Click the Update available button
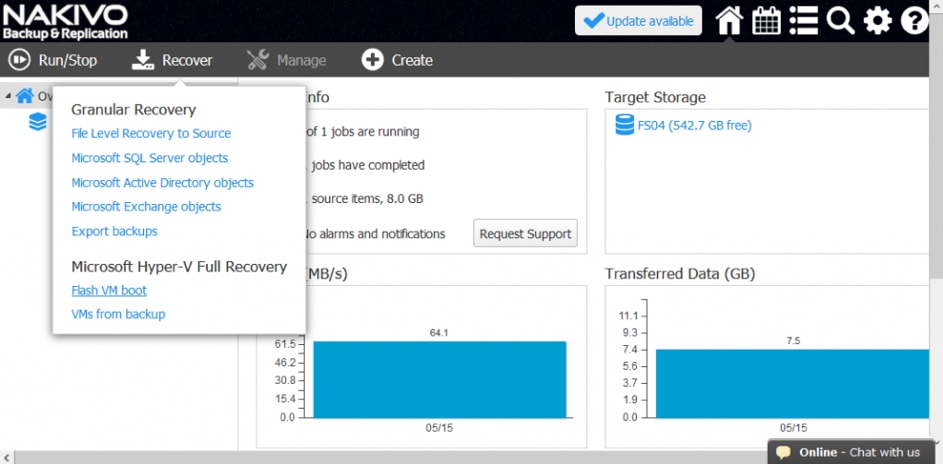The height and width of the screenshot is (464, 943). point(638,20)
